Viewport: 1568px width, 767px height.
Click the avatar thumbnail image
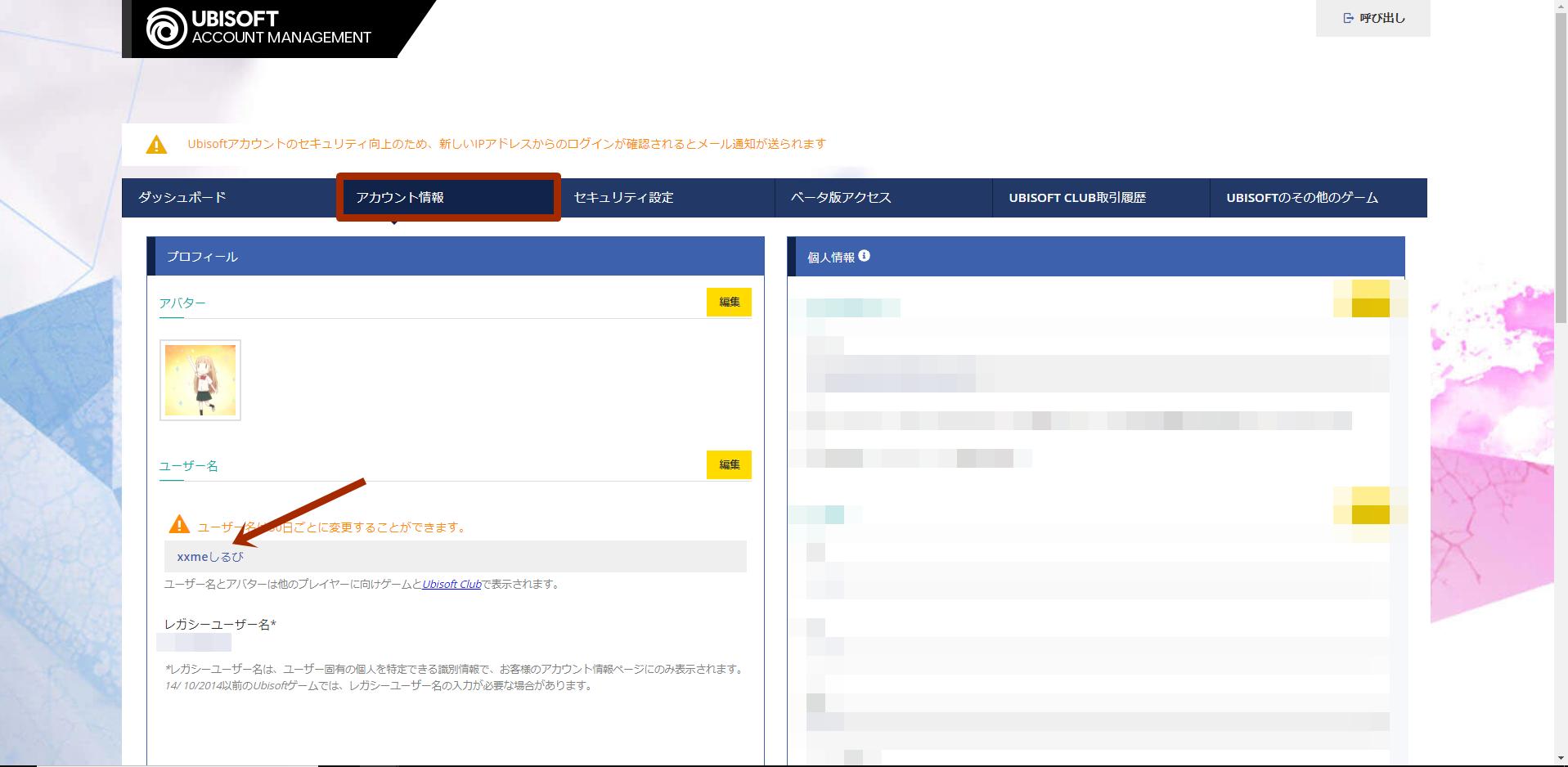pos(200,380)
